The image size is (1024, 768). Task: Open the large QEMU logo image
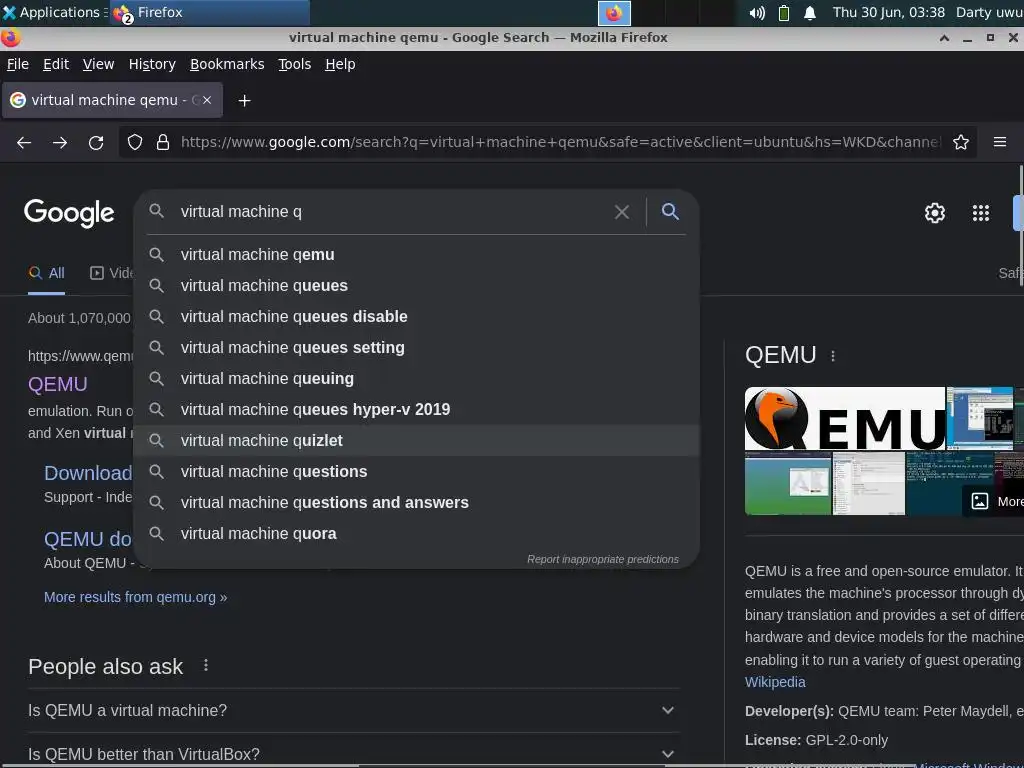[x=844, y=419]
